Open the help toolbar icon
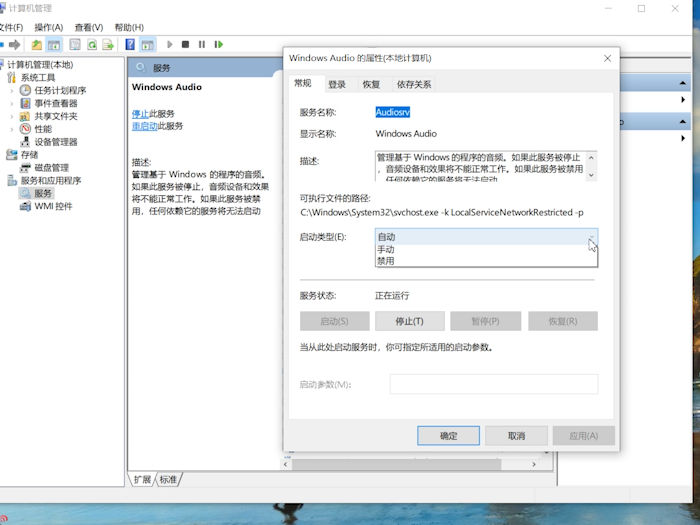Viewport: 700px width, 525px height. tap(130, 45)
